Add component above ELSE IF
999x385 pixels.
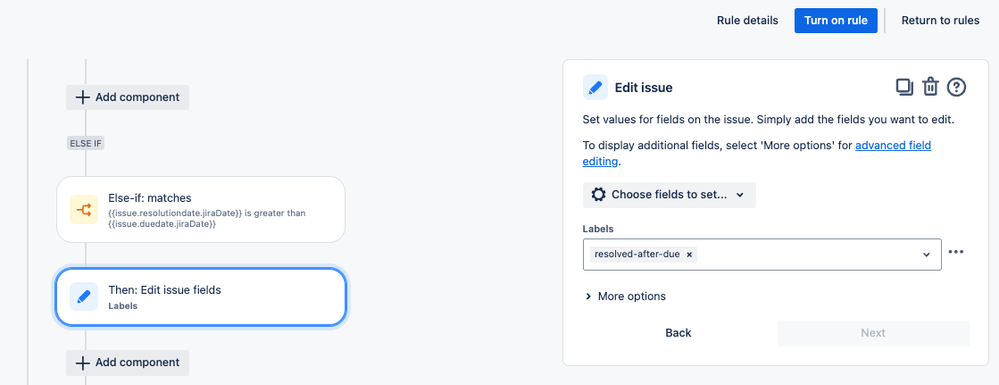pyautogui.click(x=127, y=98)
